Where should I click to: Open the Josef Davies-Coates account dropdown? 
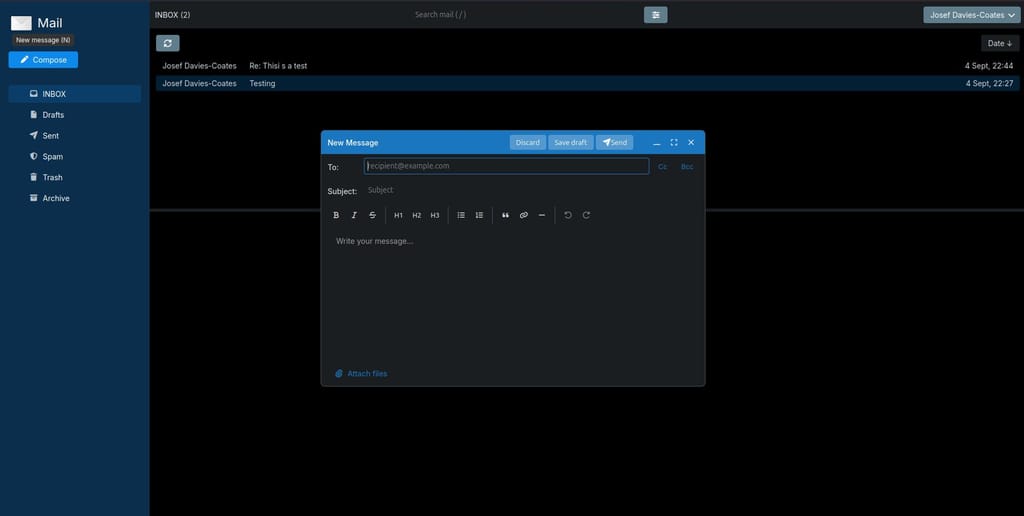pos(972,15)
